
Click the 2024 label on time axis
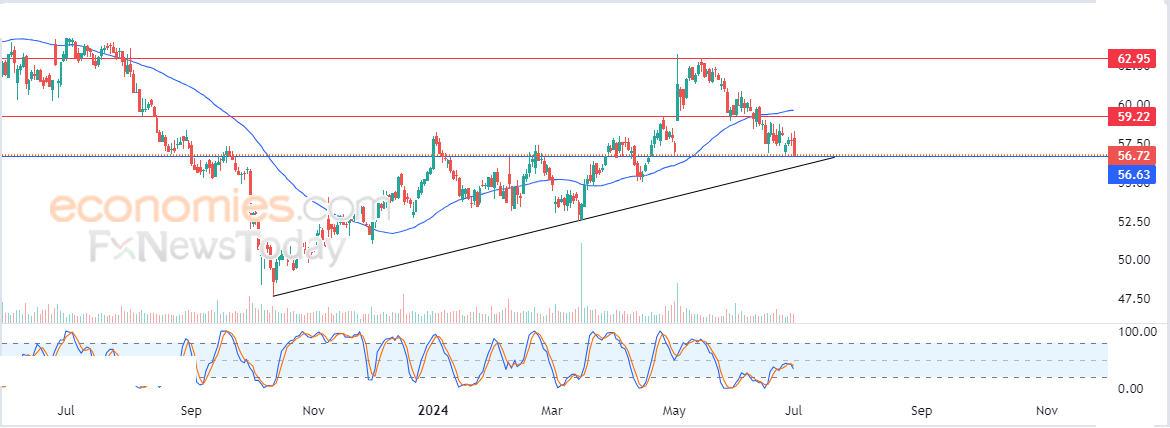[x=433, y=411]
